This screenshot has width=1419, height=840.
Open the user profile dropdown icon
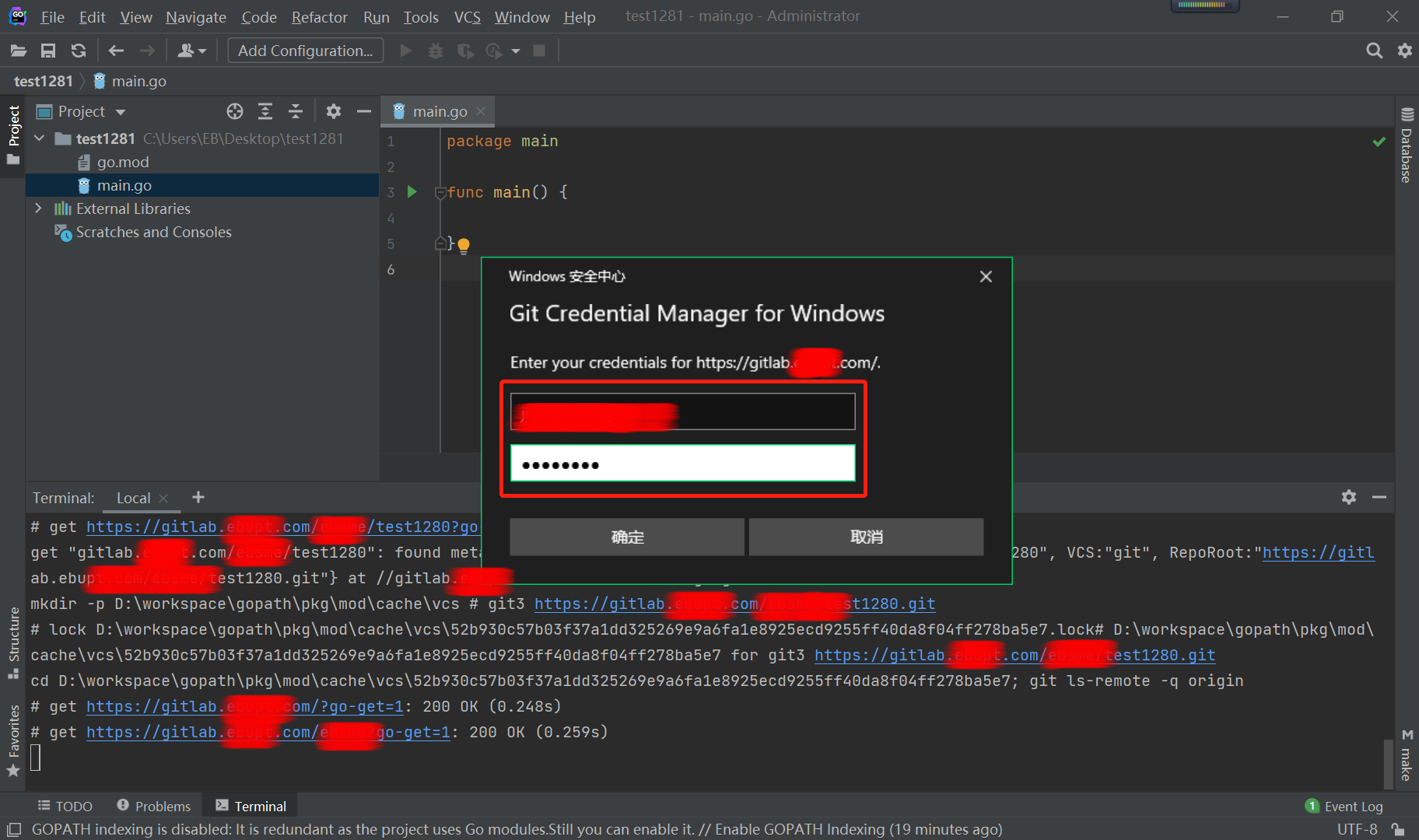tap(191, 51)
